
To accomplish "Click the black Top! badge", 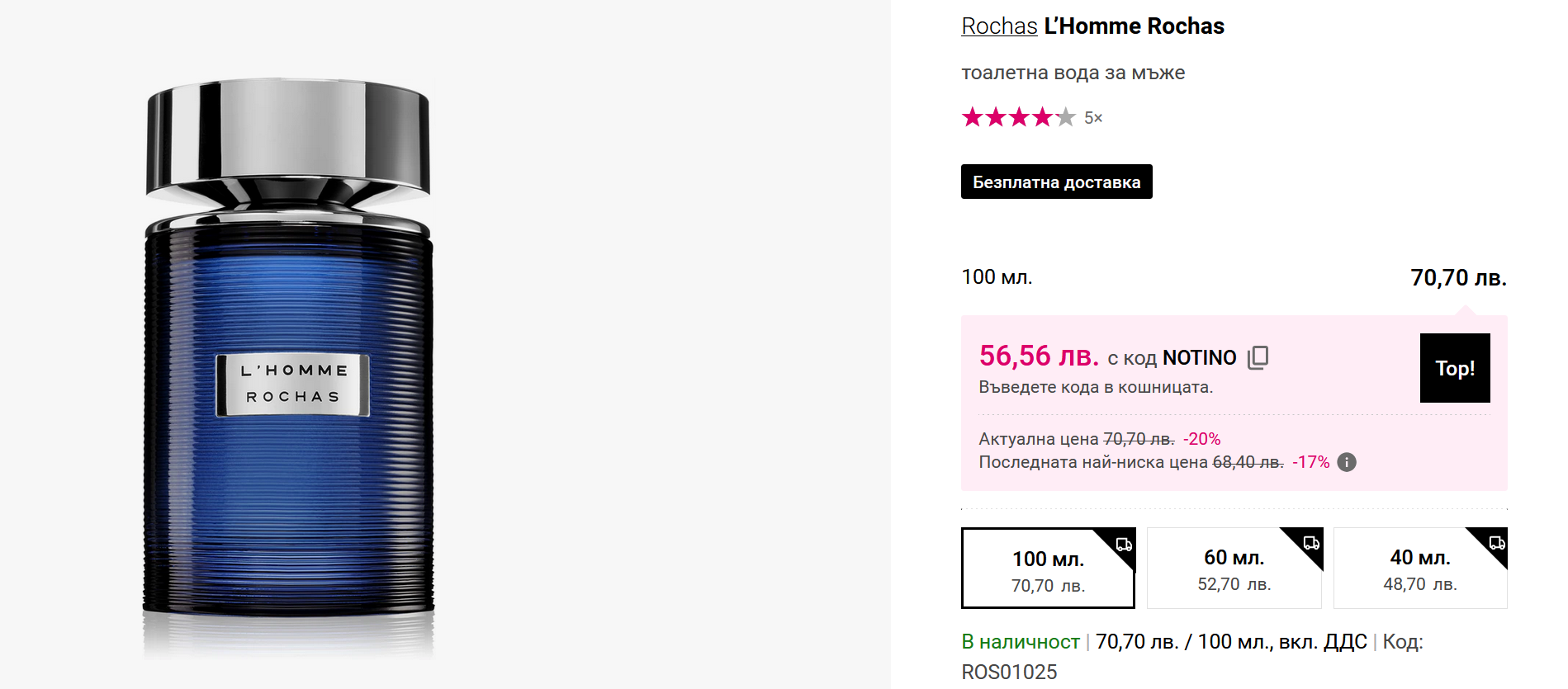I will pyautogui.click(x=1455, y=368).
